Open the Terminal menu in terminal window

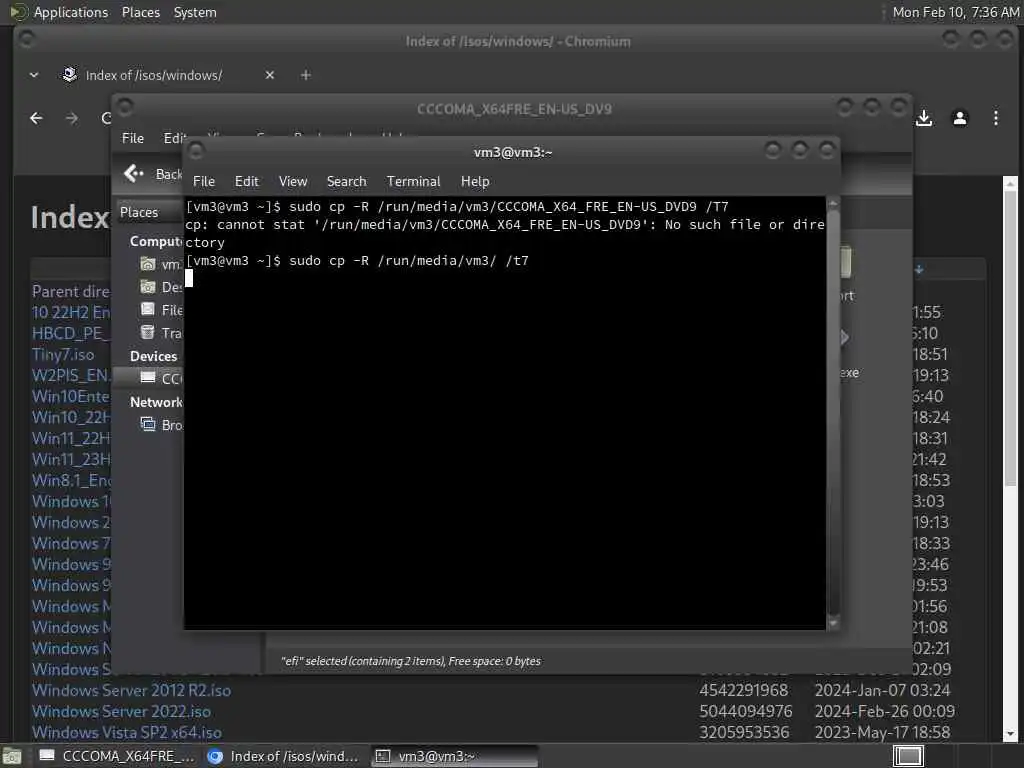pyautogui.click(x=413, y=182)
